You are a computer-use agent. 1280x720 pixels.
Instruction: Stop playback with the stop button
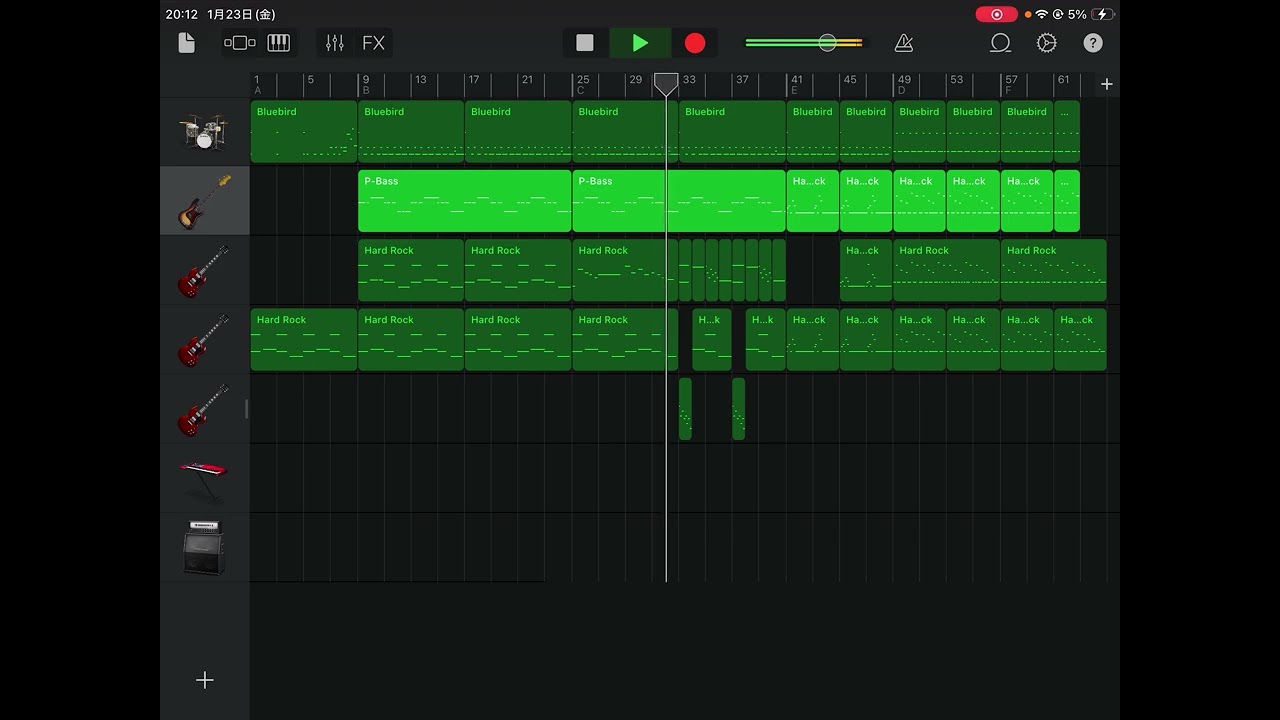click(585, 43)
